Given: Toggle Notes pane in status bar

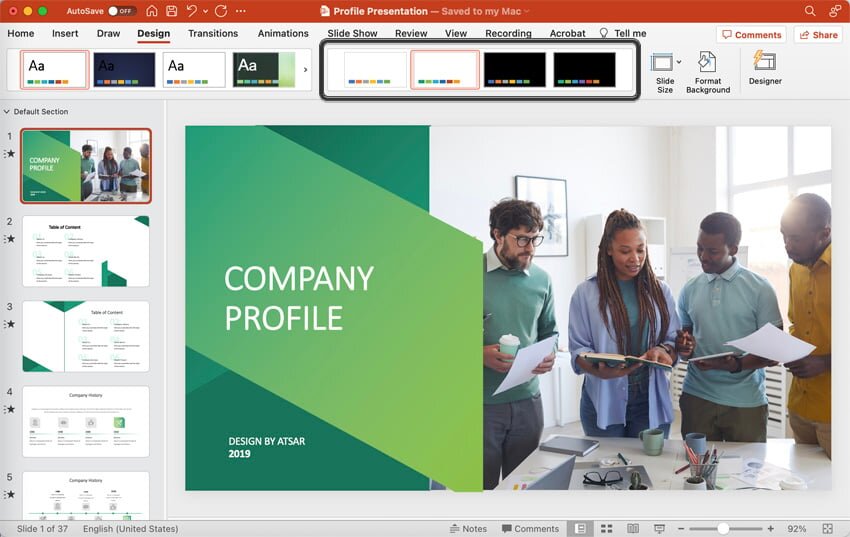Looking at the screenshot, I should click(467, 528).
